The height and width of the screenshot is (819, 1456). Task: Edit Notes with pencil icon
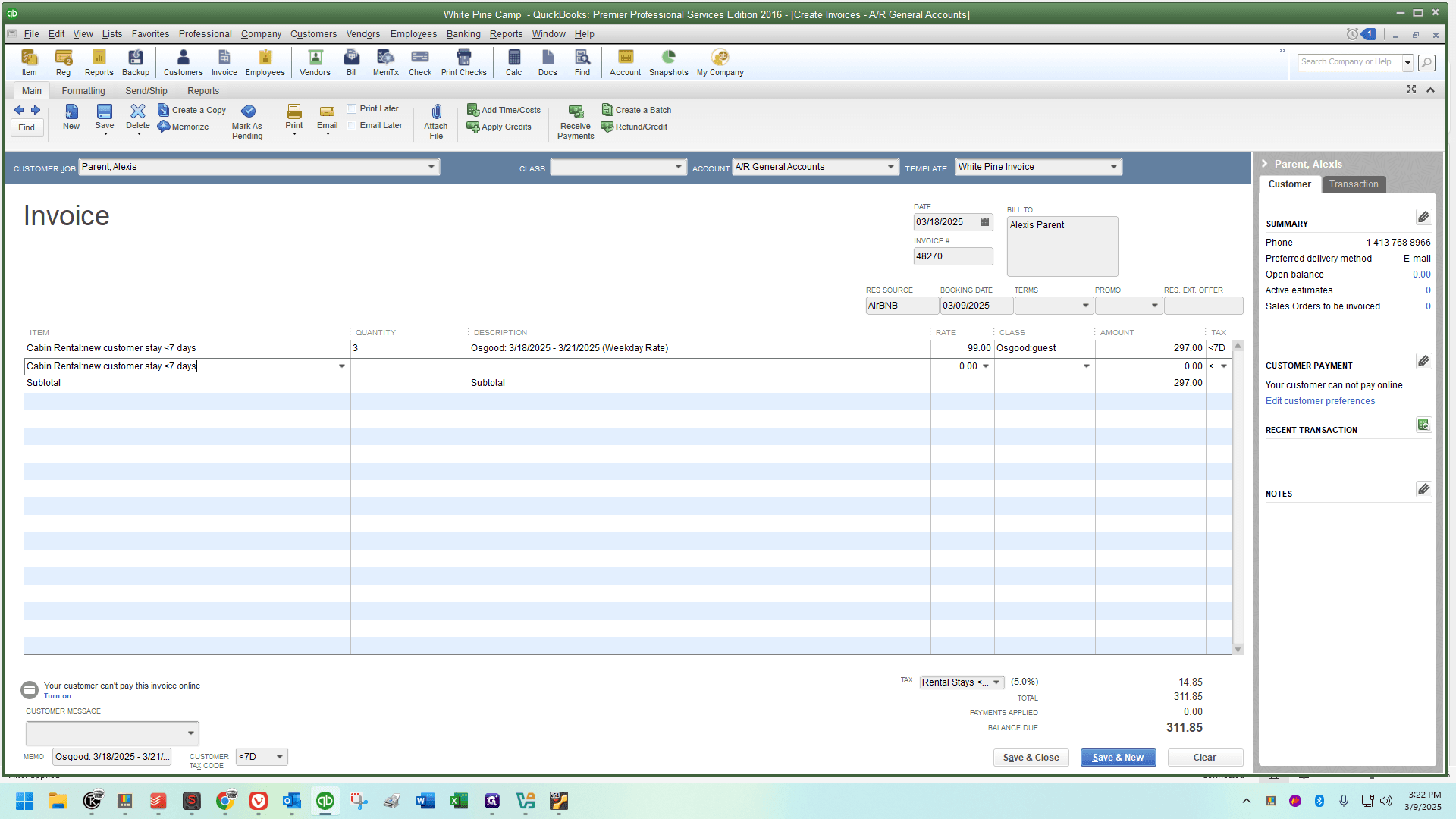click(1423, 489)
